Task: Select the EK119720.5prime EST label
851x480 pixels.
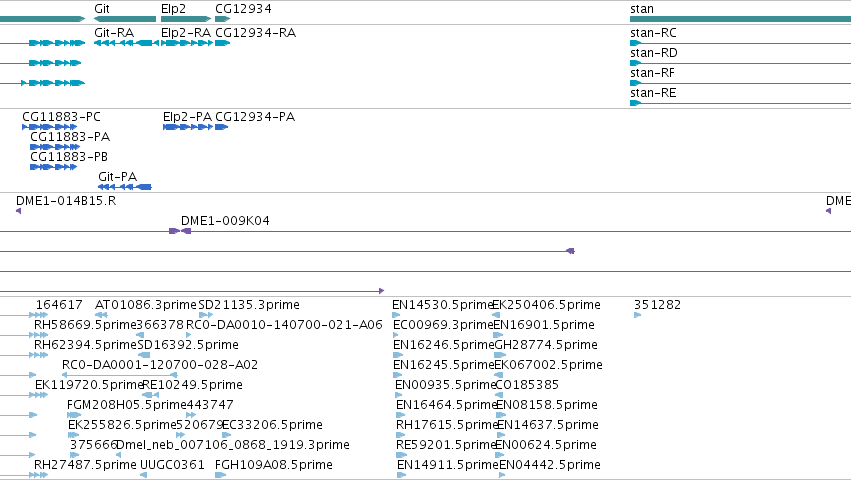Action: pos(88,385)
